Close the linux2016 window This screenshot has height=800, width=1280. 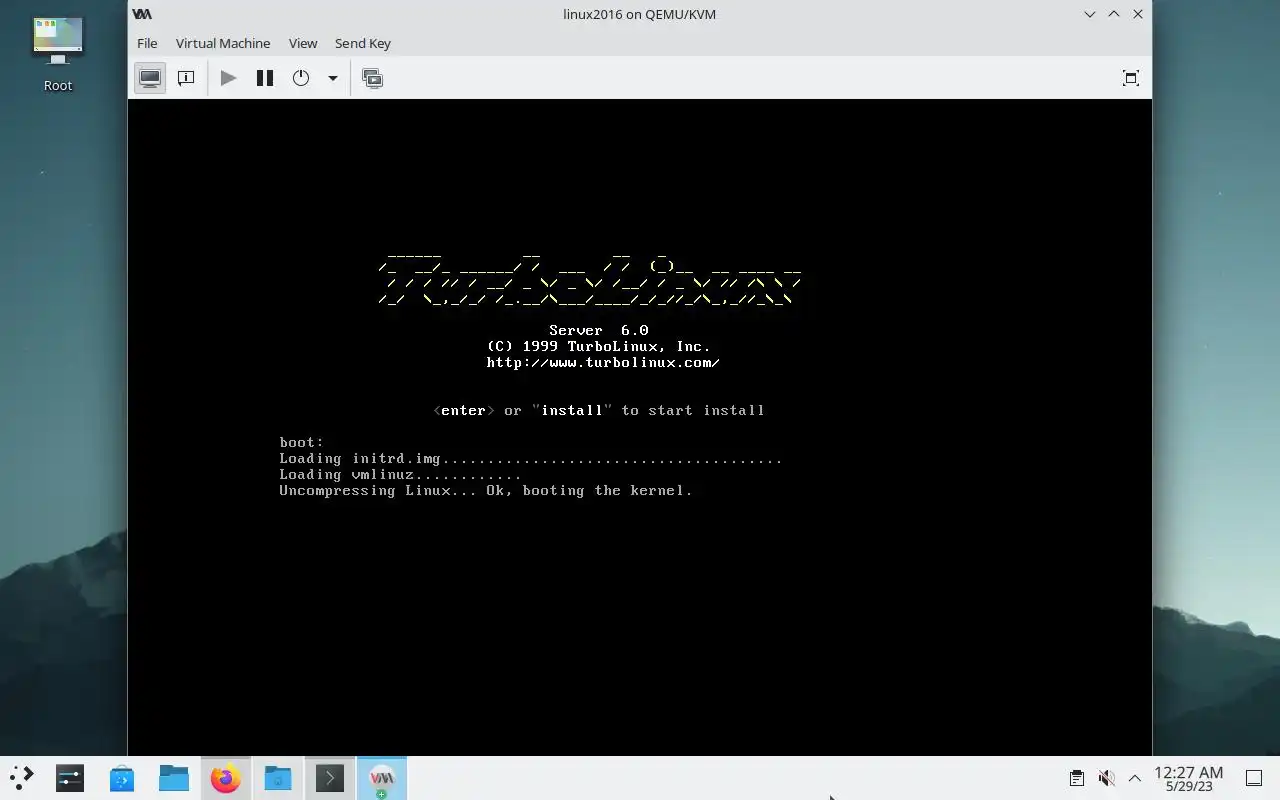pyautogui.click(x=1138, y=14)
